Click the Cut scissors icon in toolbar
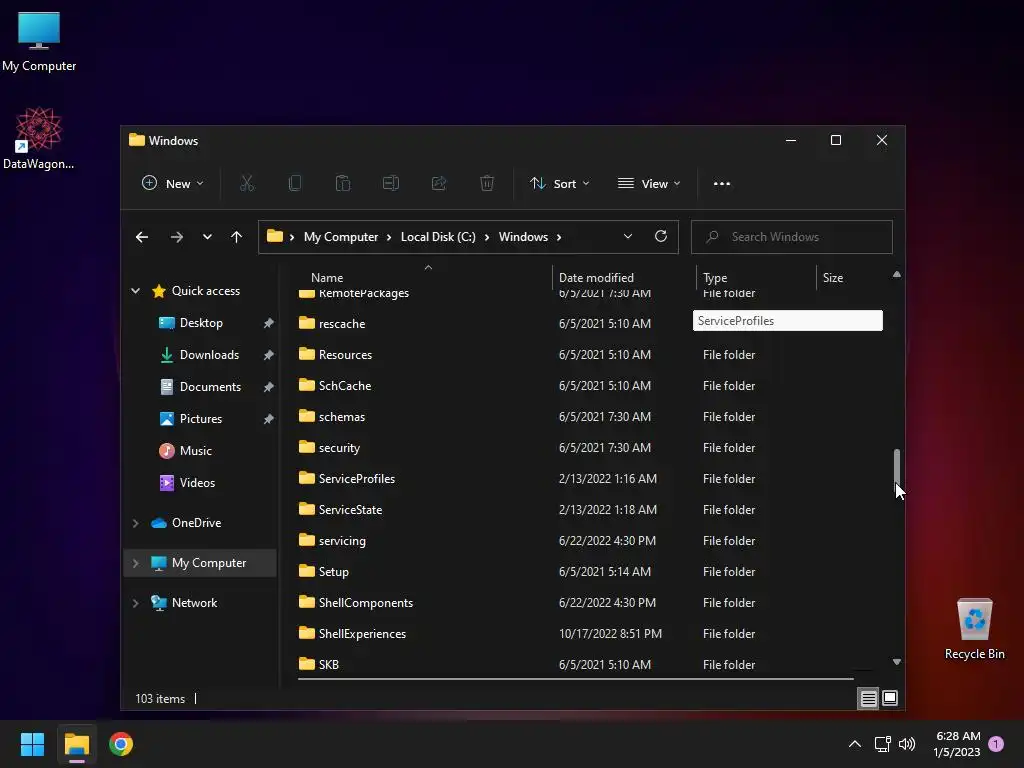 click(x=246, y=184)
